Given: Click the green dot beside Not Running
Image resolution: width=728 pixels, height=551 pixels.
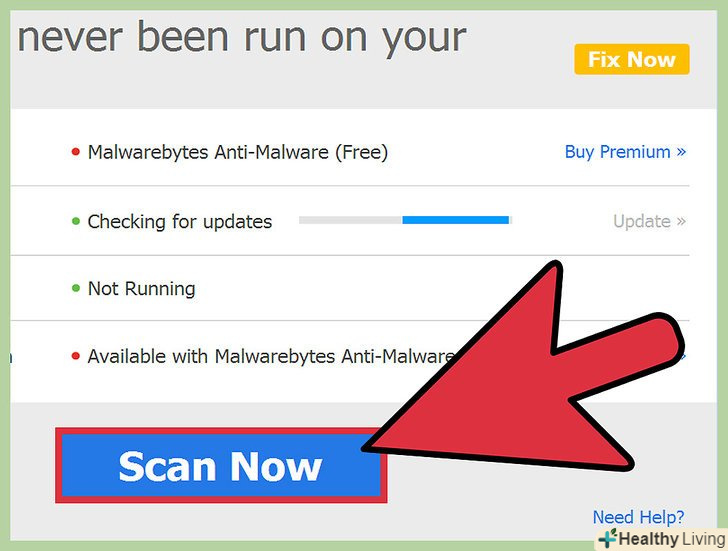Looking at the screenshot, I should point(76,288).
